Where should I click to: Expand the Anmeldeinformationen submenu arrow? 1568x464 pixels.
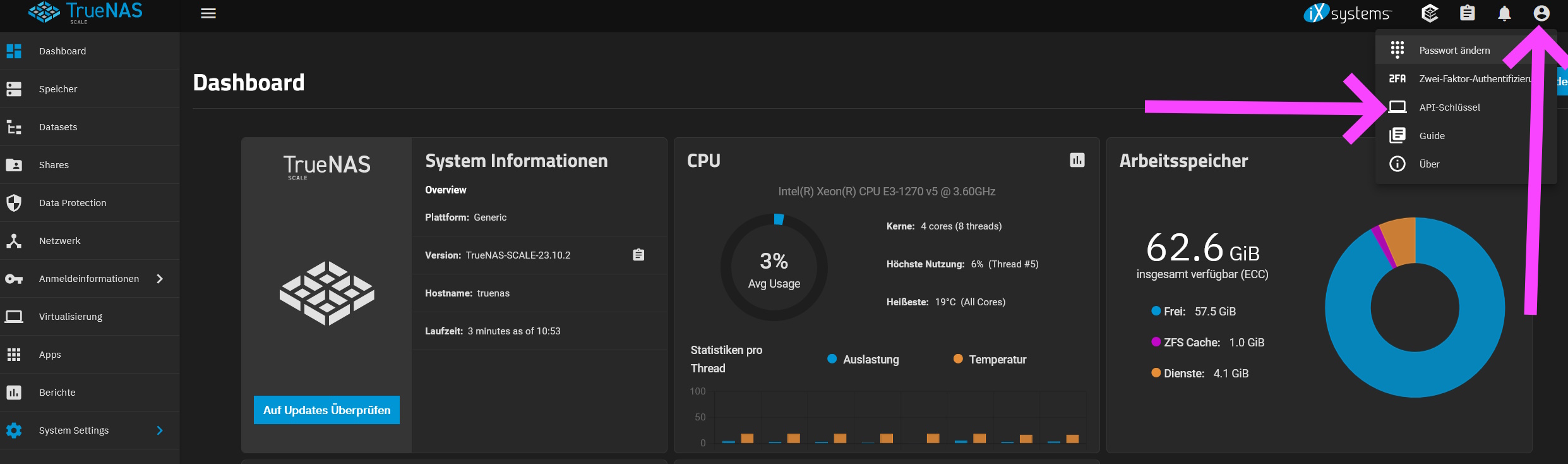click(x=160, y=279)
